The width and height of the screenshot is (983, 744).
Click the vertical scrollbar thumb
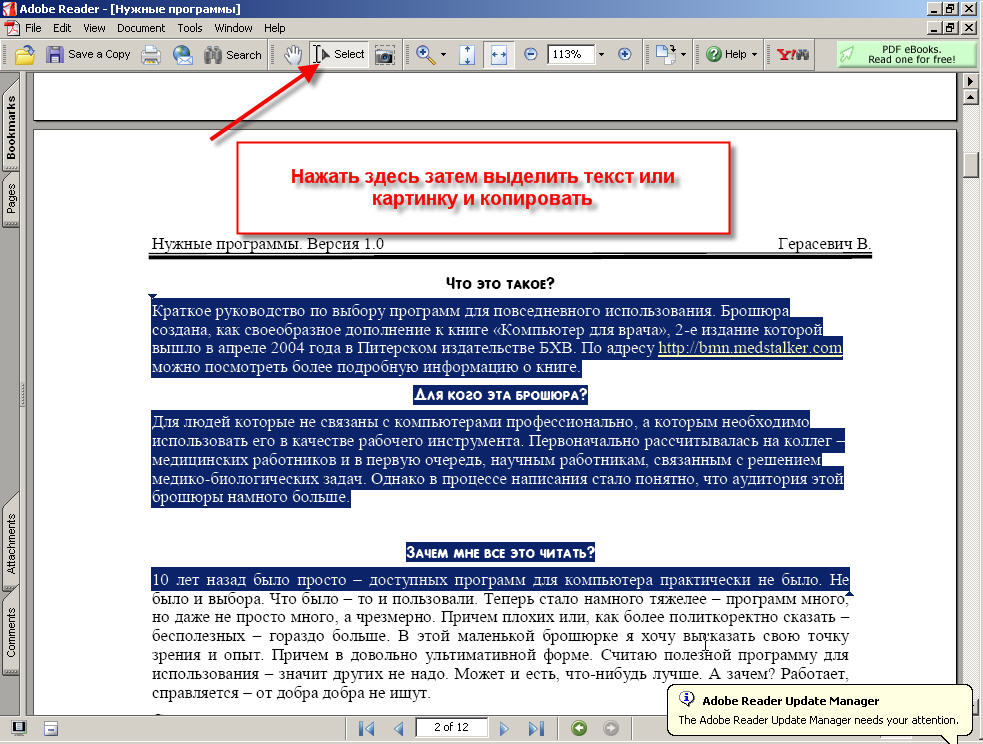coord(970,165)
